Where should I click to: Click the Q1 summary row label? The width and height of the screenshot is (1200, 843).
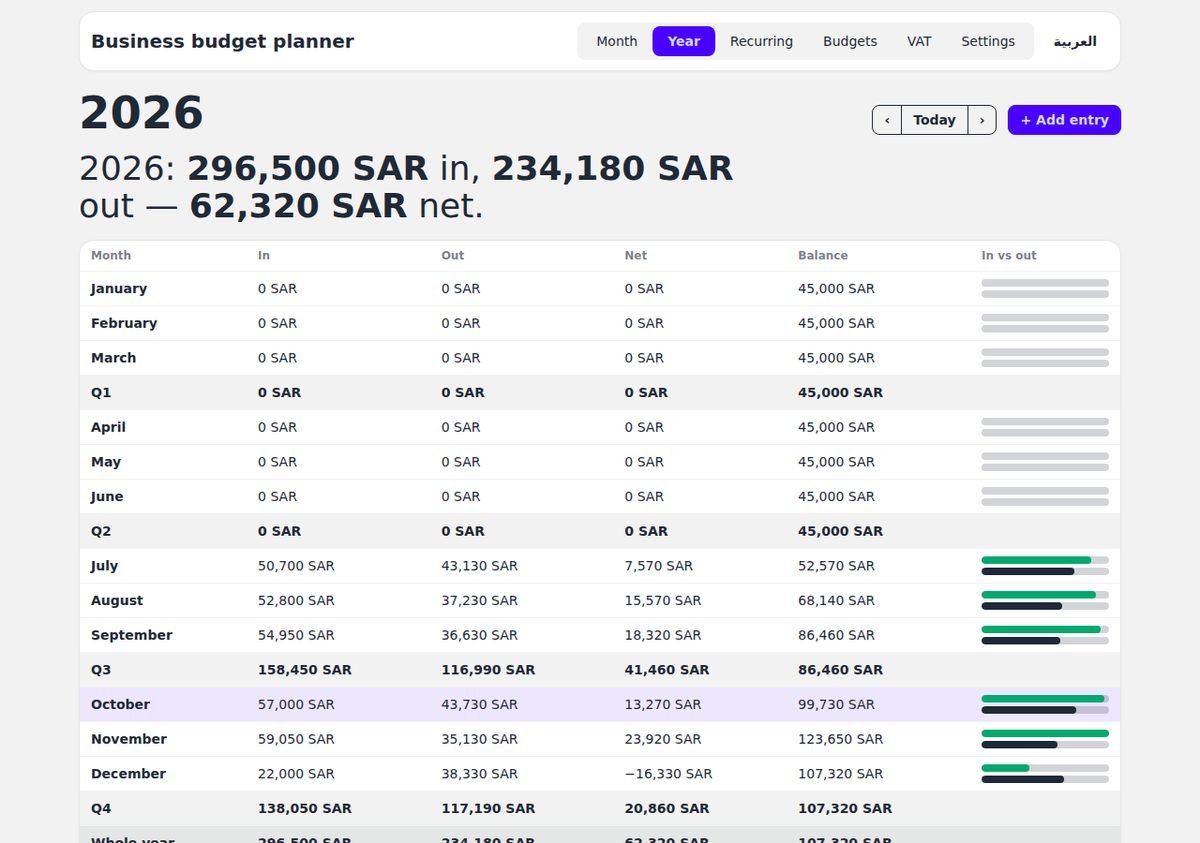(x=101, y=393)
